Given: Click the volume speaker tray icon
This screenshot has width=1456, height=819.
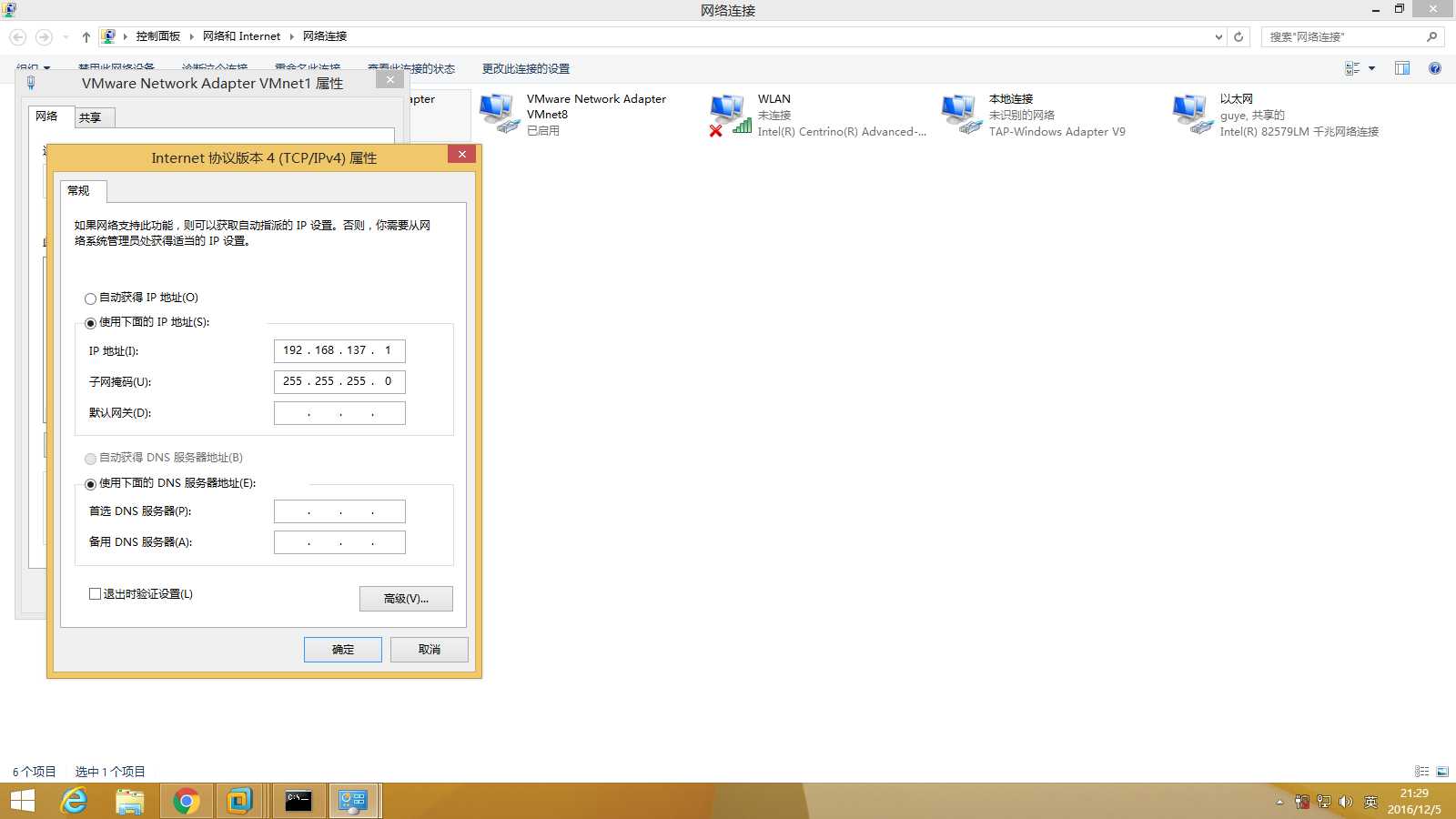Looking at the screenshot, I should click(x=1346, y=802).
